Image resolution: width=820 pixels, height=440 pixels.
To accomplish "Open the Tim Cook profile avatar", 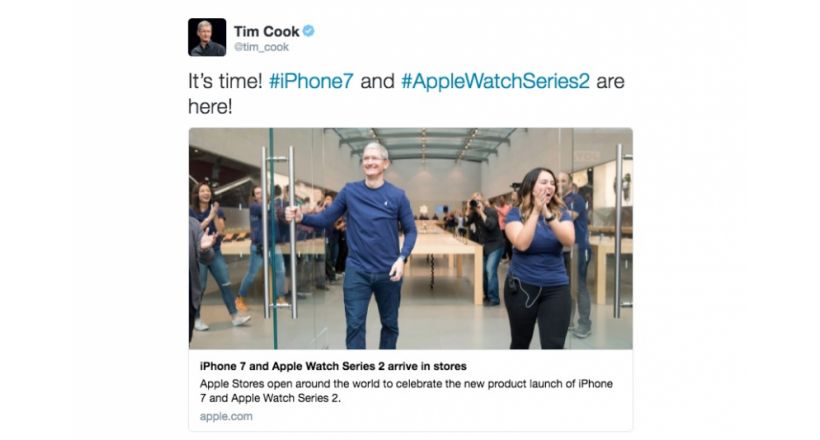I will 207,37.
